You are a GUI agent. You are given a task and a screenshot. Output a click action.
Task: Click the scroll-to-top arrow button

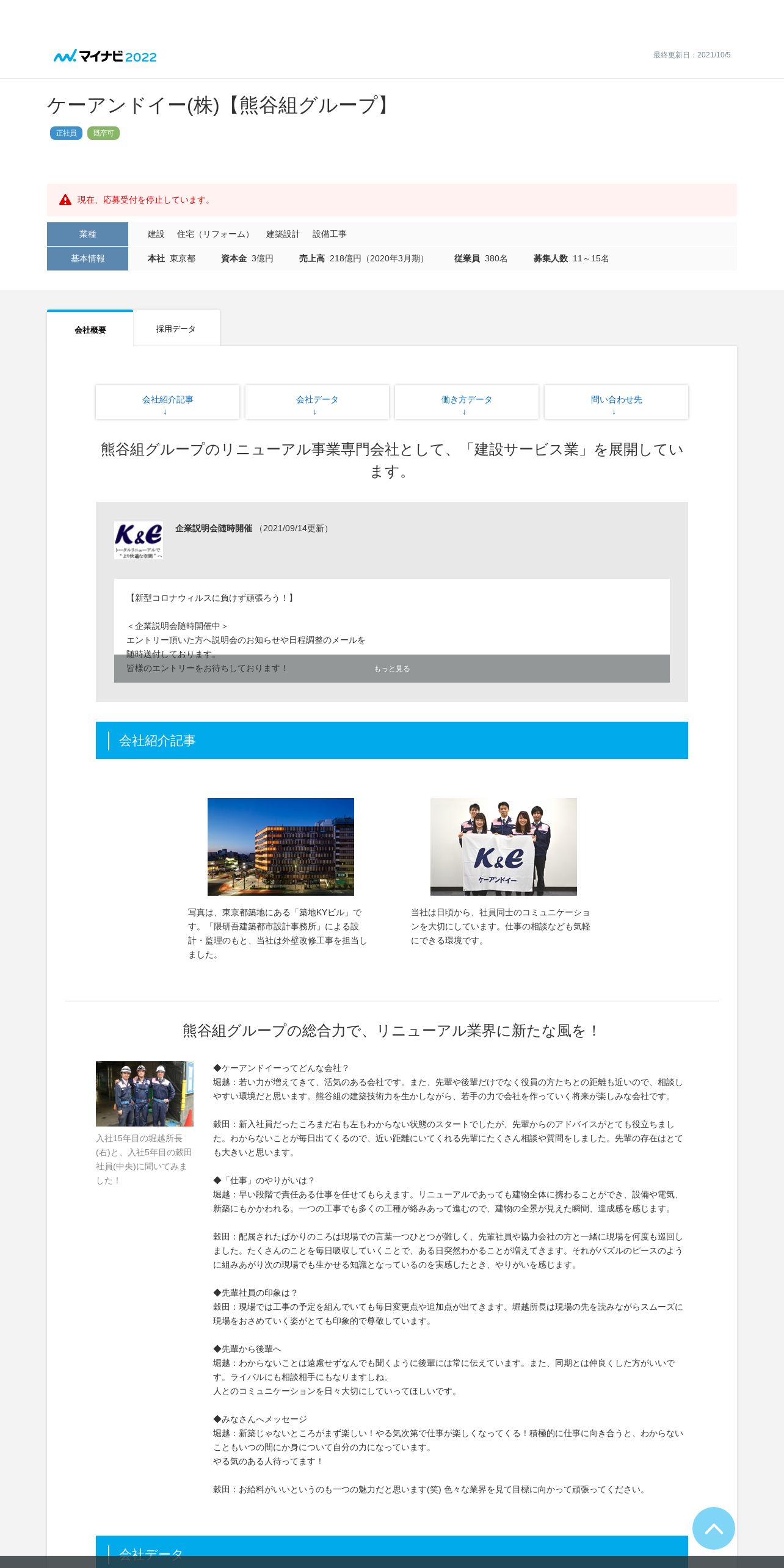point(713,1528)
